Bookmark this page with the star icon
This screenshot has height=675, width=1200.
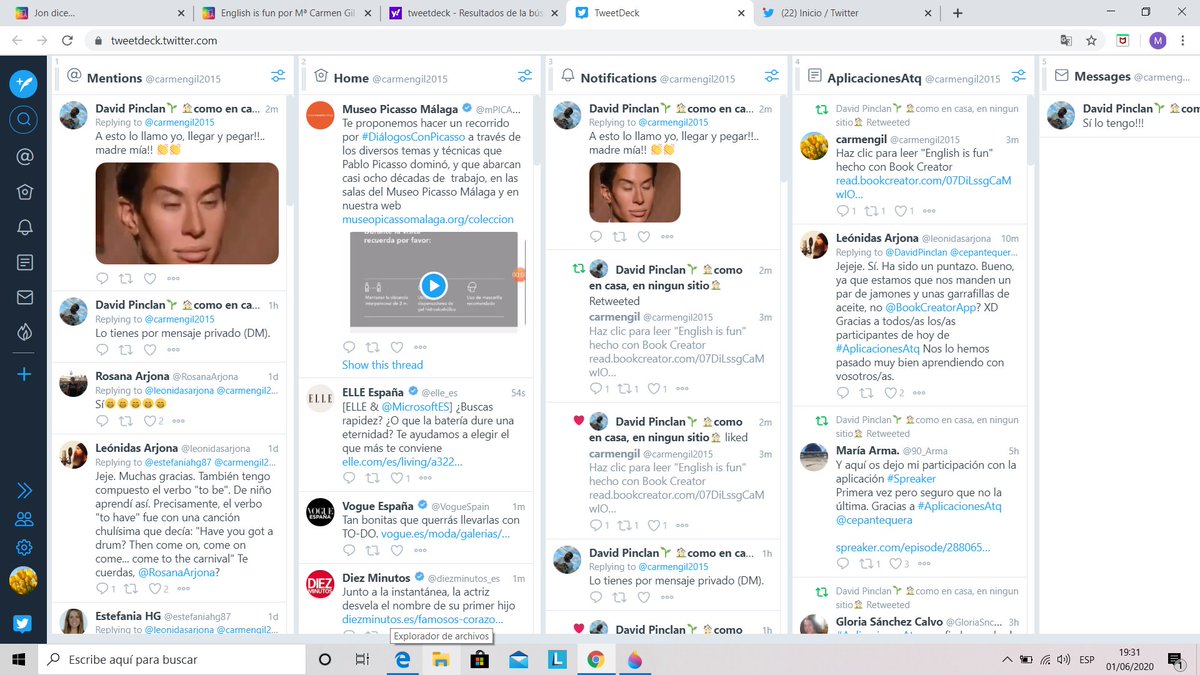coord(1092,41)
